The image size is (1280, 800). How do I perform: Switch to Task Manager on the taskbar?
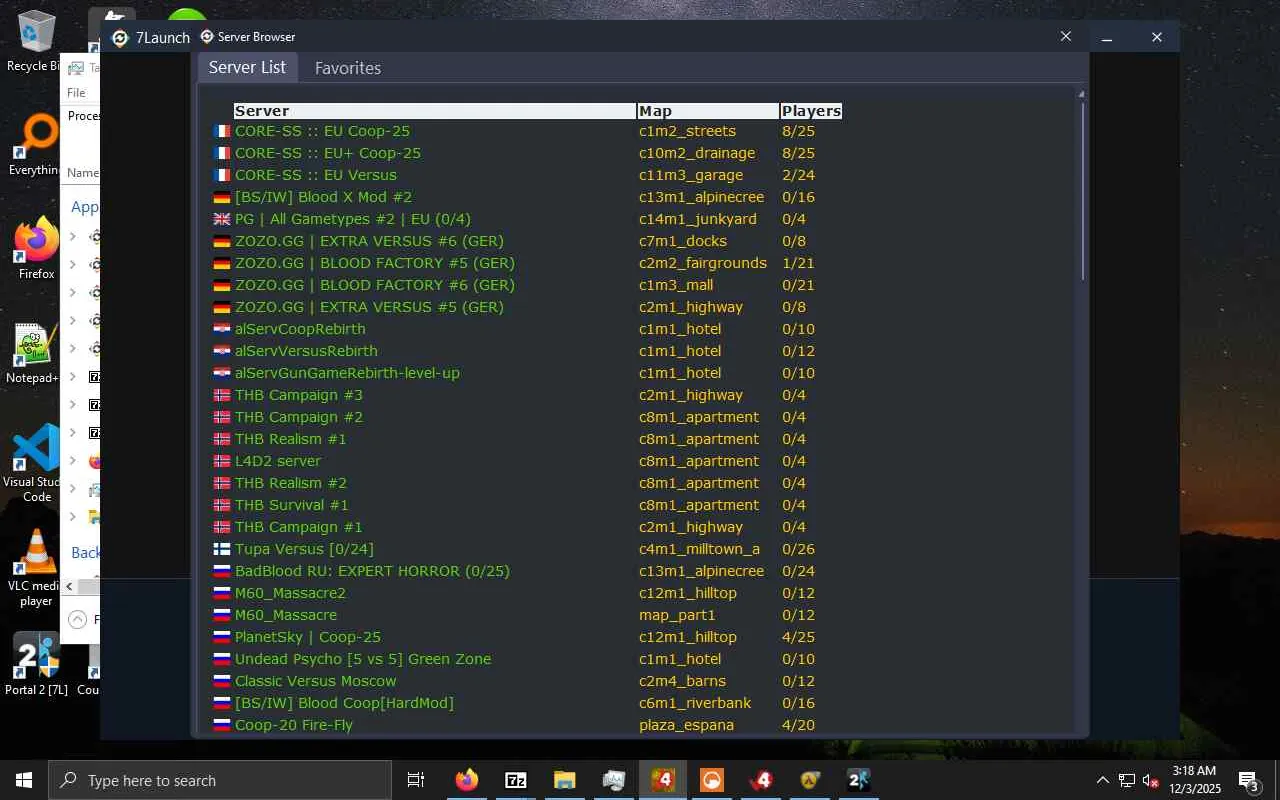coord(614,780)
